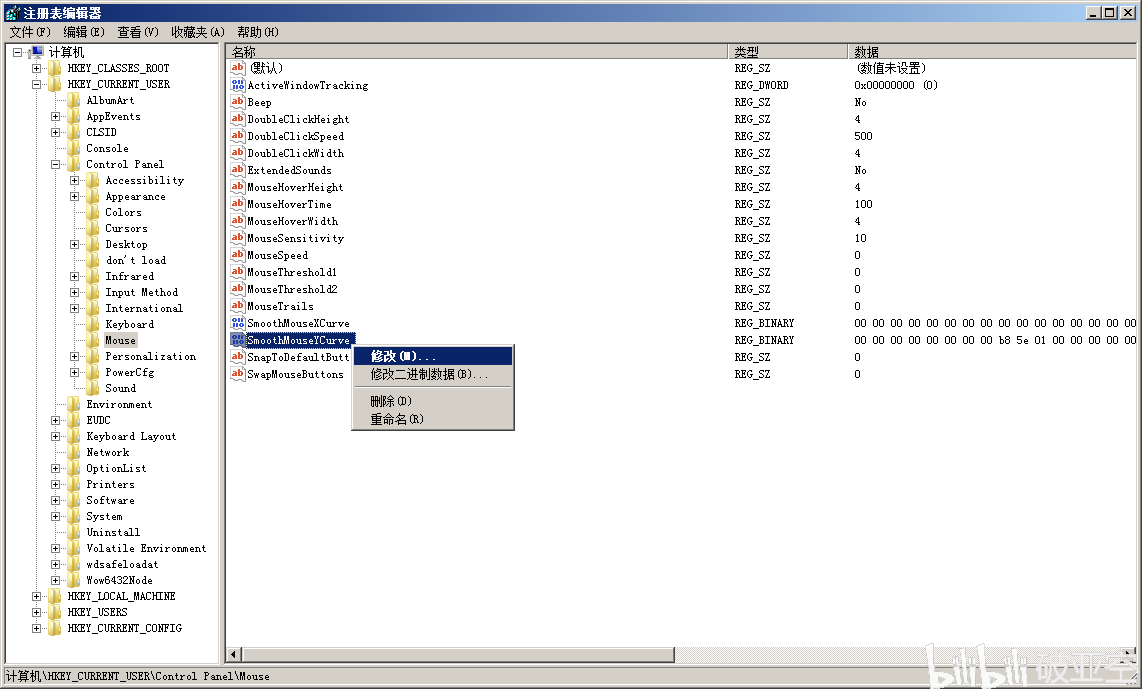Sort values by the 类型 column header
1142x689 pixels.
coord(788,52)
